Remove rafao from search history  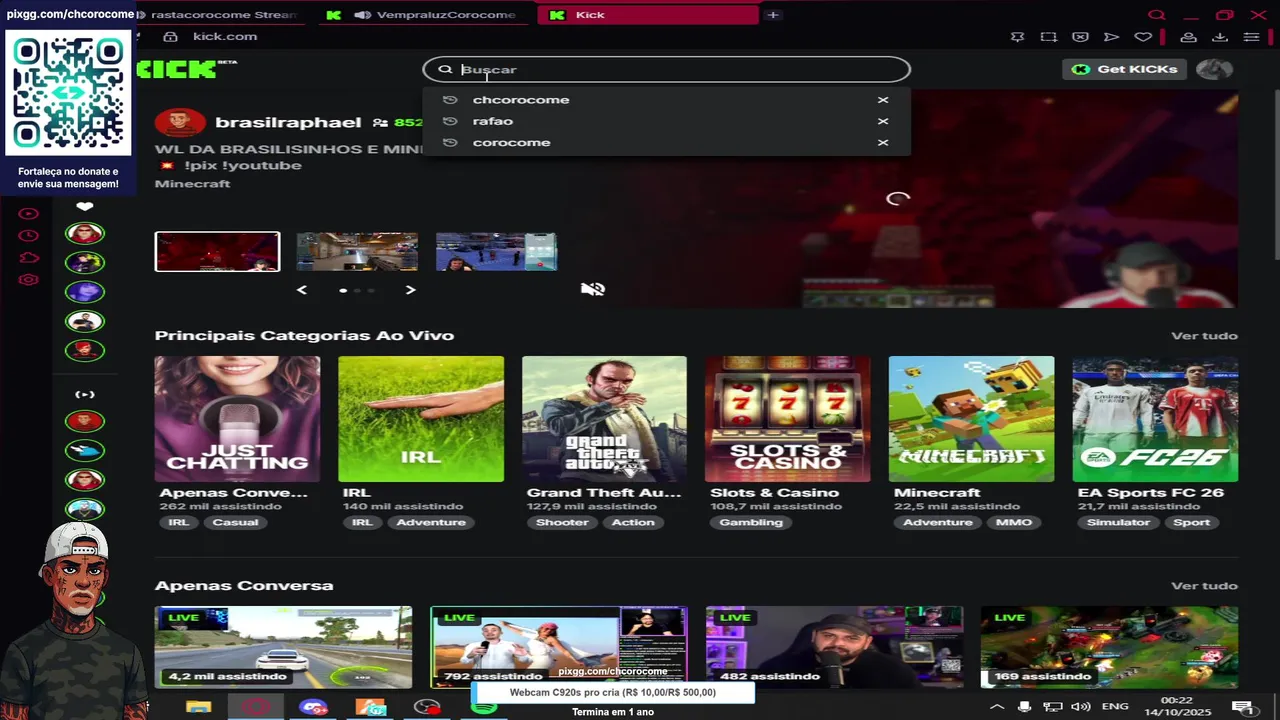pyautogui.click(x=883, y=121)
